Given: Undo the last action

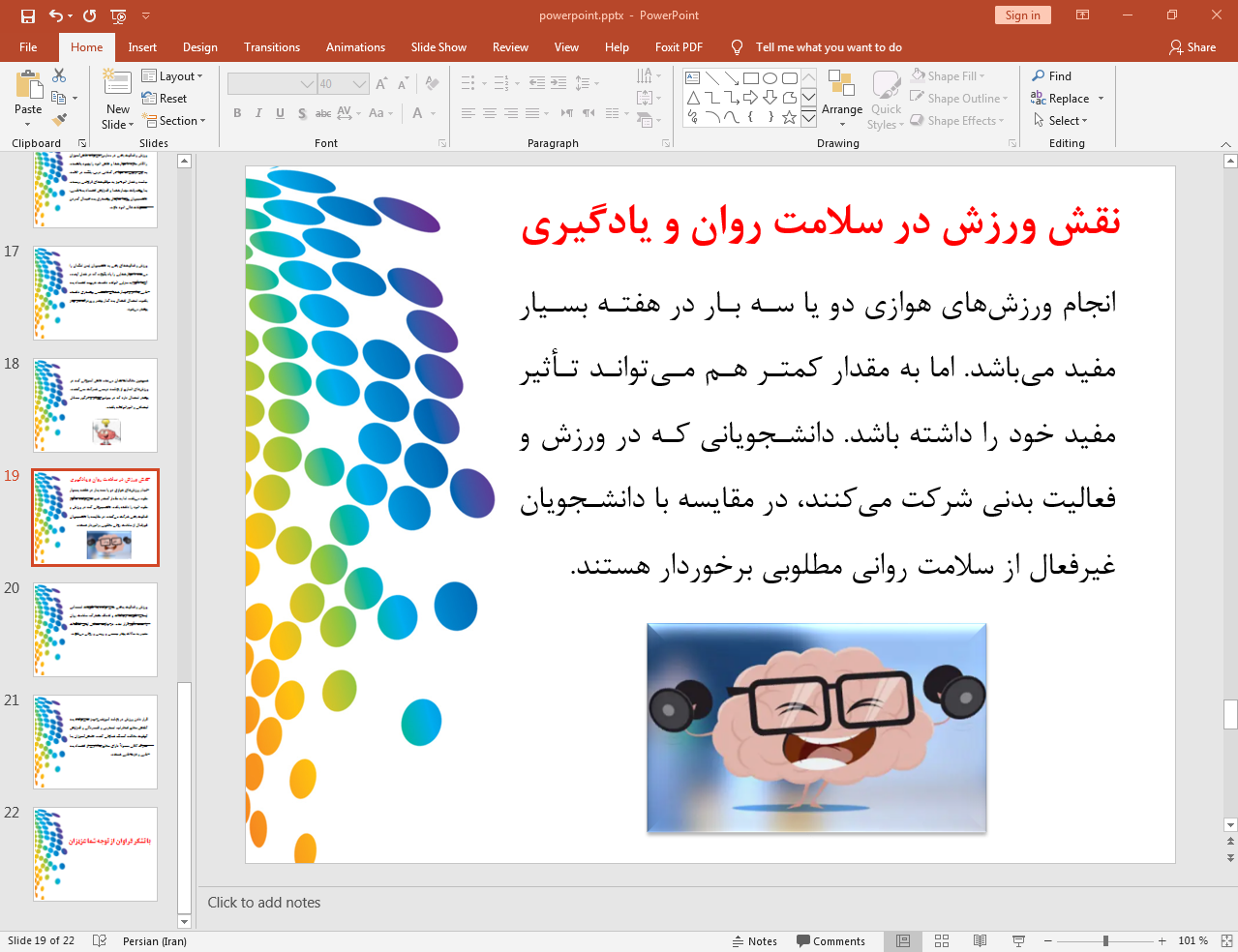Looking at the screenshot, I should [56, 15].
